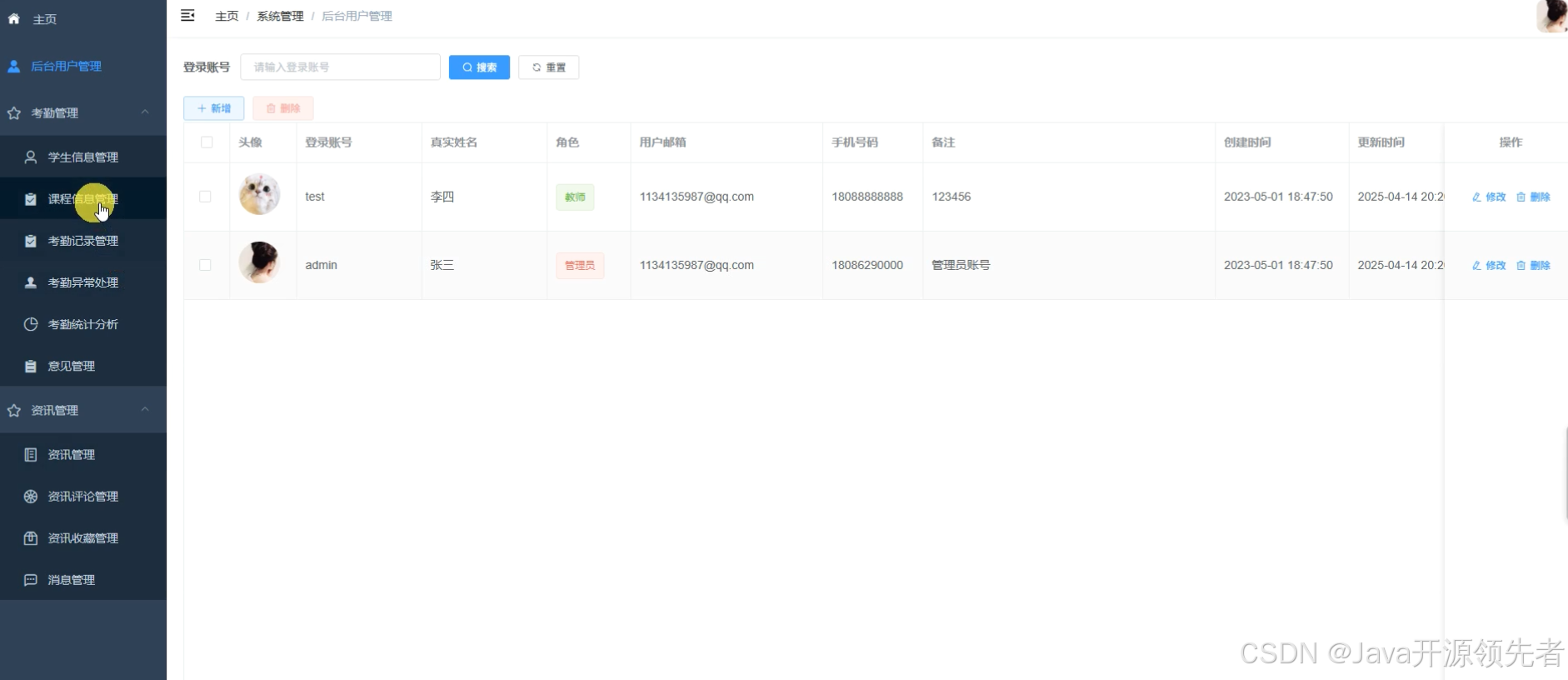Open 学生信息管理 menu item
Image resolution: width=1568 pixels, height=680 pixels.
[83, 157]
